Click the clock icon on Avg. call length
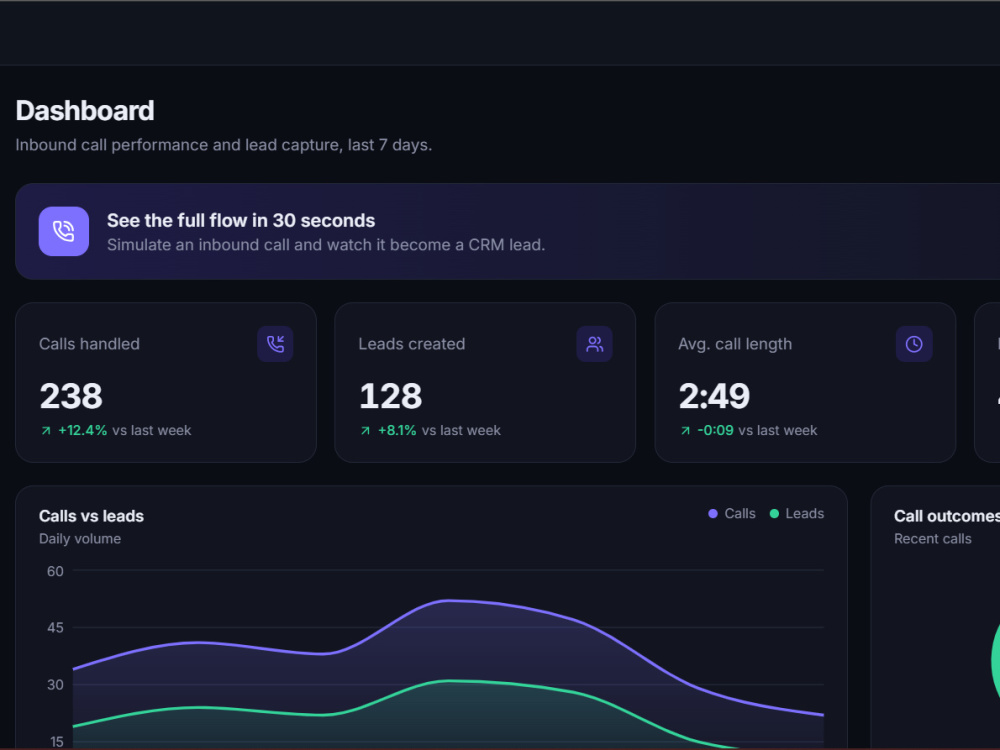This screenshot has height=750, width=1000. click(x=914, y=344)
